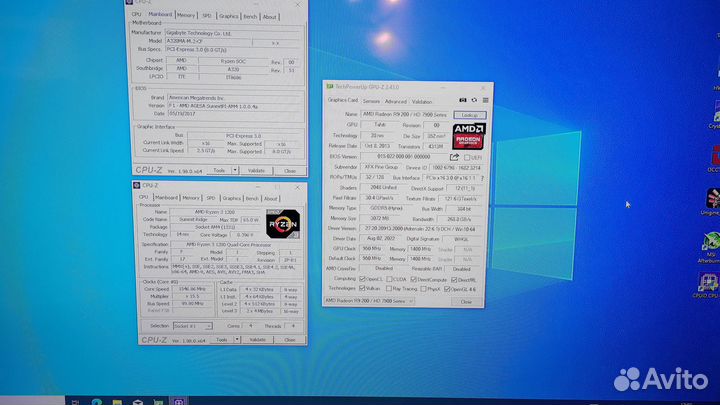Toggle the UEFI checkbox in GPU-Z
The height and width of the screenshot is (405, 720).
click(x=467, y=158)
